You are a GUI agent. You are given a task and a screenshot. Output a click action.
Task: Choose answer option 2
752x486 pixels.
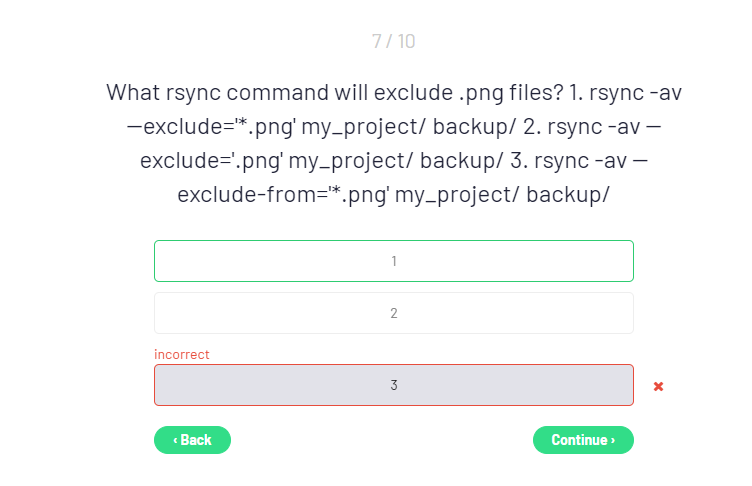393,313
